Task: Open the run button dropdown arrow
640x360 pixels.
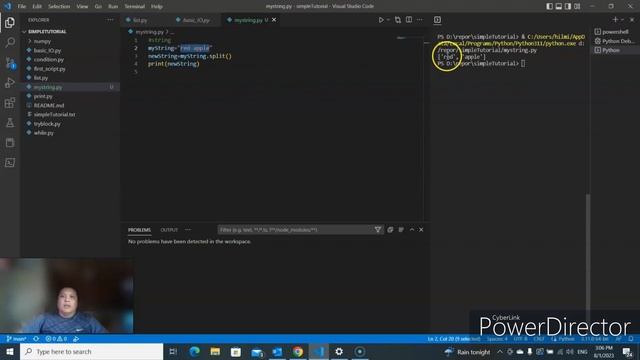Action: click(x=388, y=20)
